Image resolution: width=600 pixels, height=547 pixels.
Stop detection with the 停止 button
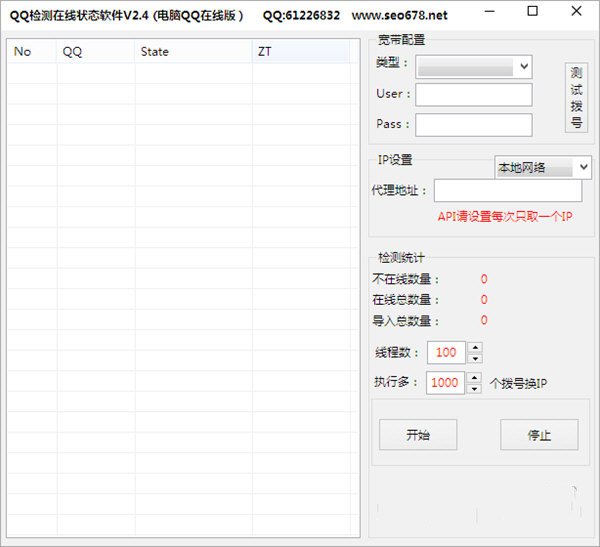click(x=538, y=435)
